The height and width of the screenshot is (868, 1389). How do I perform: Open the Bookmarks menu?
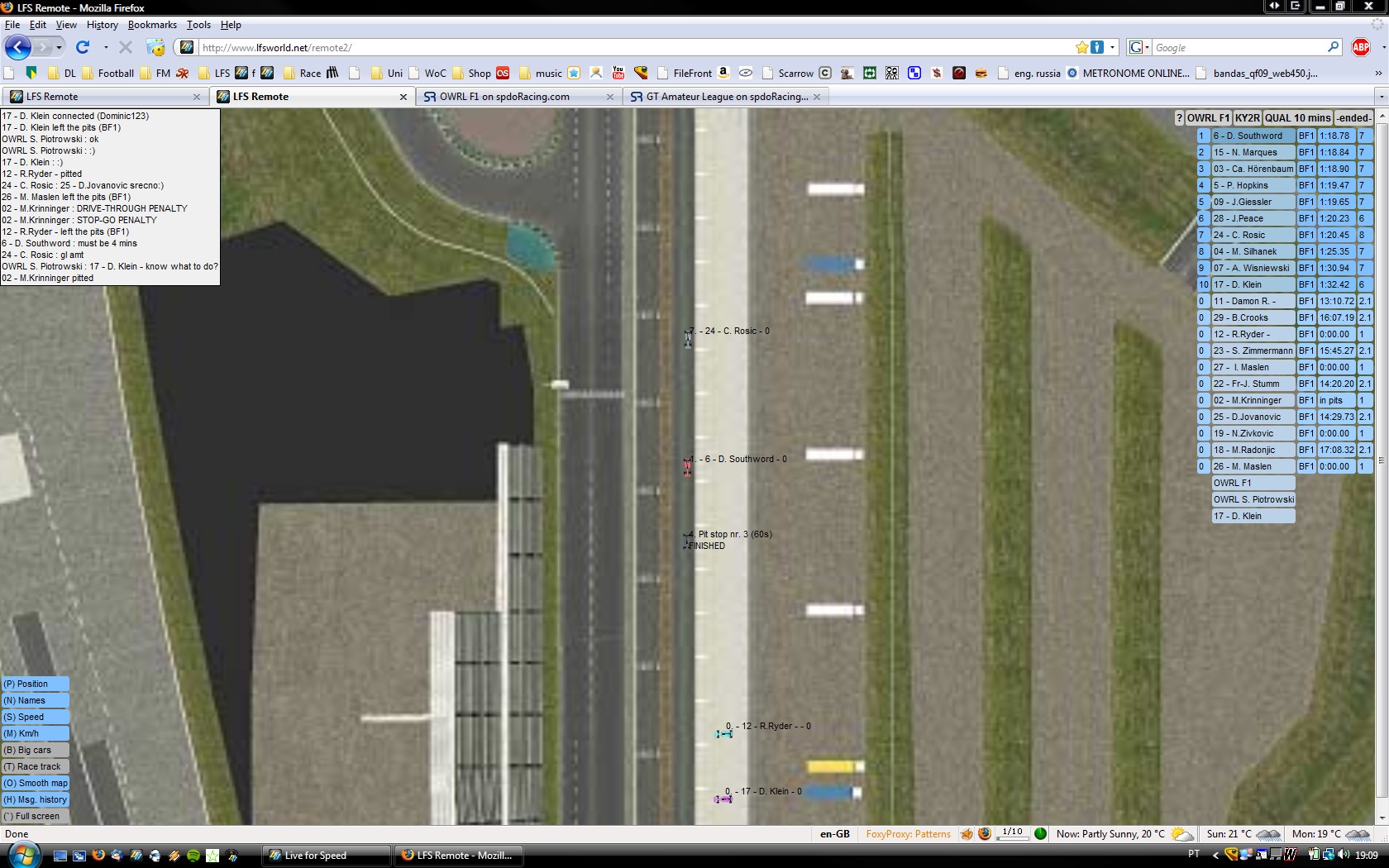[152, 25]
